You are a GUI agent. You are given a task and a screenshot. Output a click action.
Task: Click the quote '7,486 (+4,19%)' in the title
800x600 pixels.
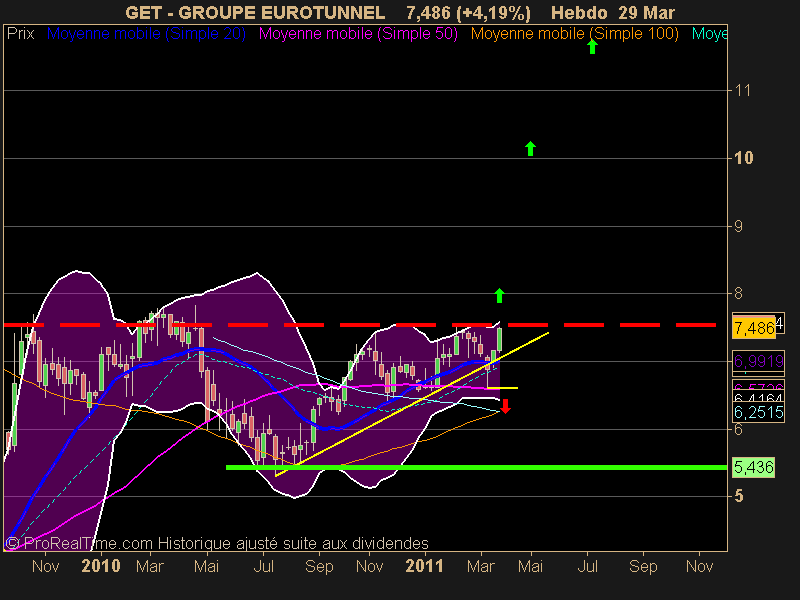coord(468,13)
